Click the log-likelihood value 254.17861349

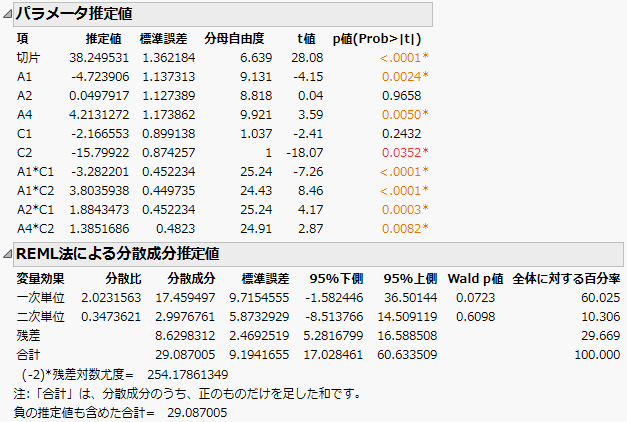coord(188,375)
